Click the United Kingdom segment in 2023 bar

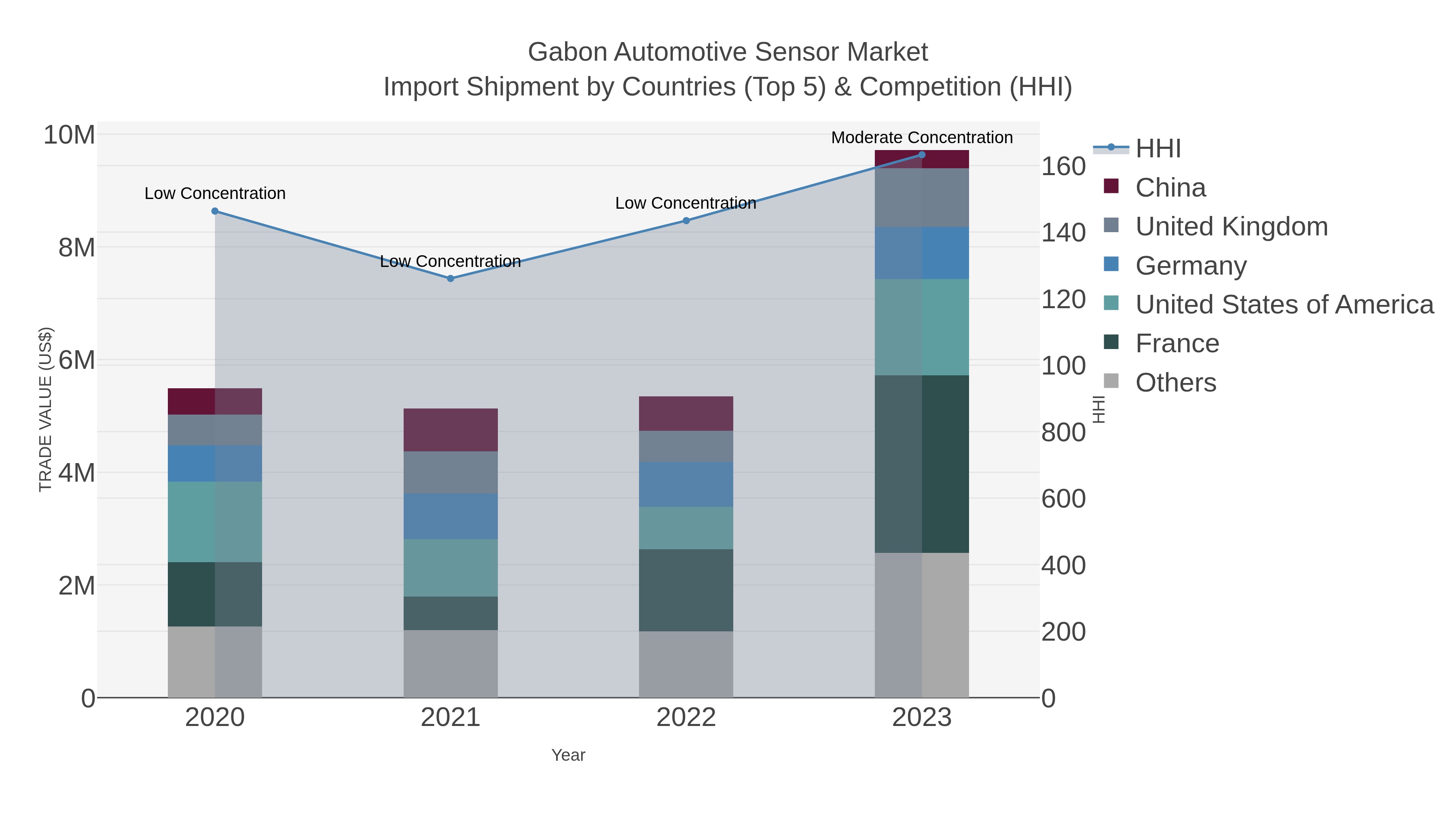(922, 198)
